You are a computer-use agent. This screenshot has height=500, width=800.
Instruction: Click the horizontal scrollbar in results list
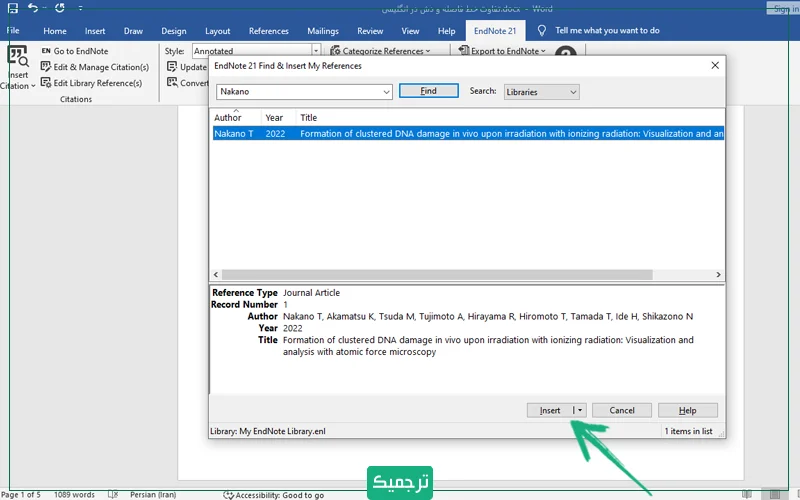point(436,275)
